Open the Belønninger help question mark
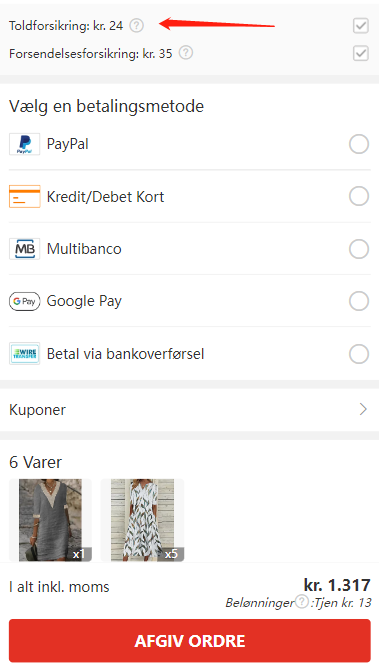This screenshot has height=671, width=379. pos(302,602)
